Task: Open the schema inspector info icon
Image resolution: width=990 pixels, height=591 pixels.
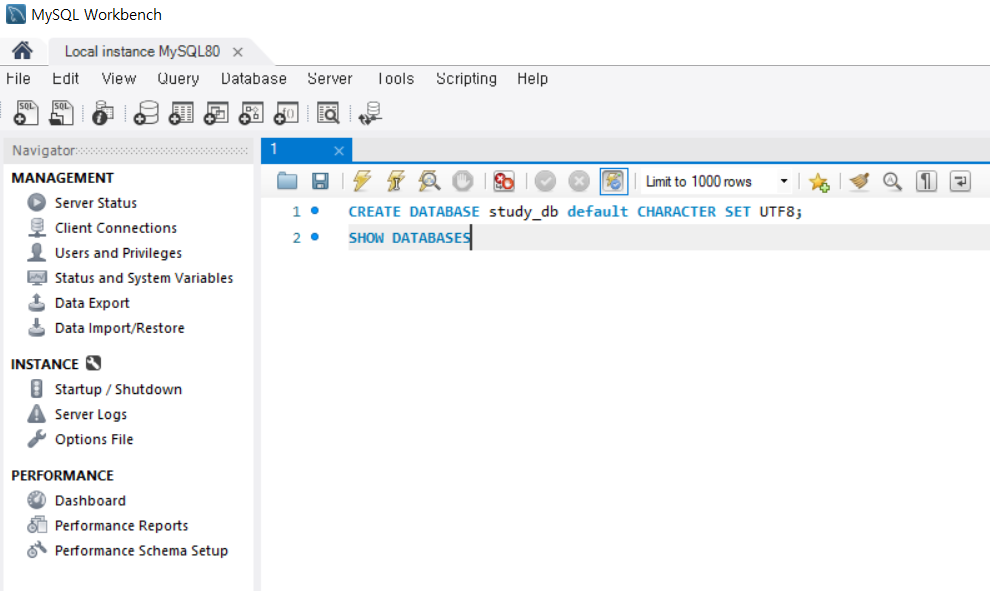Action: tap(103, 113)
